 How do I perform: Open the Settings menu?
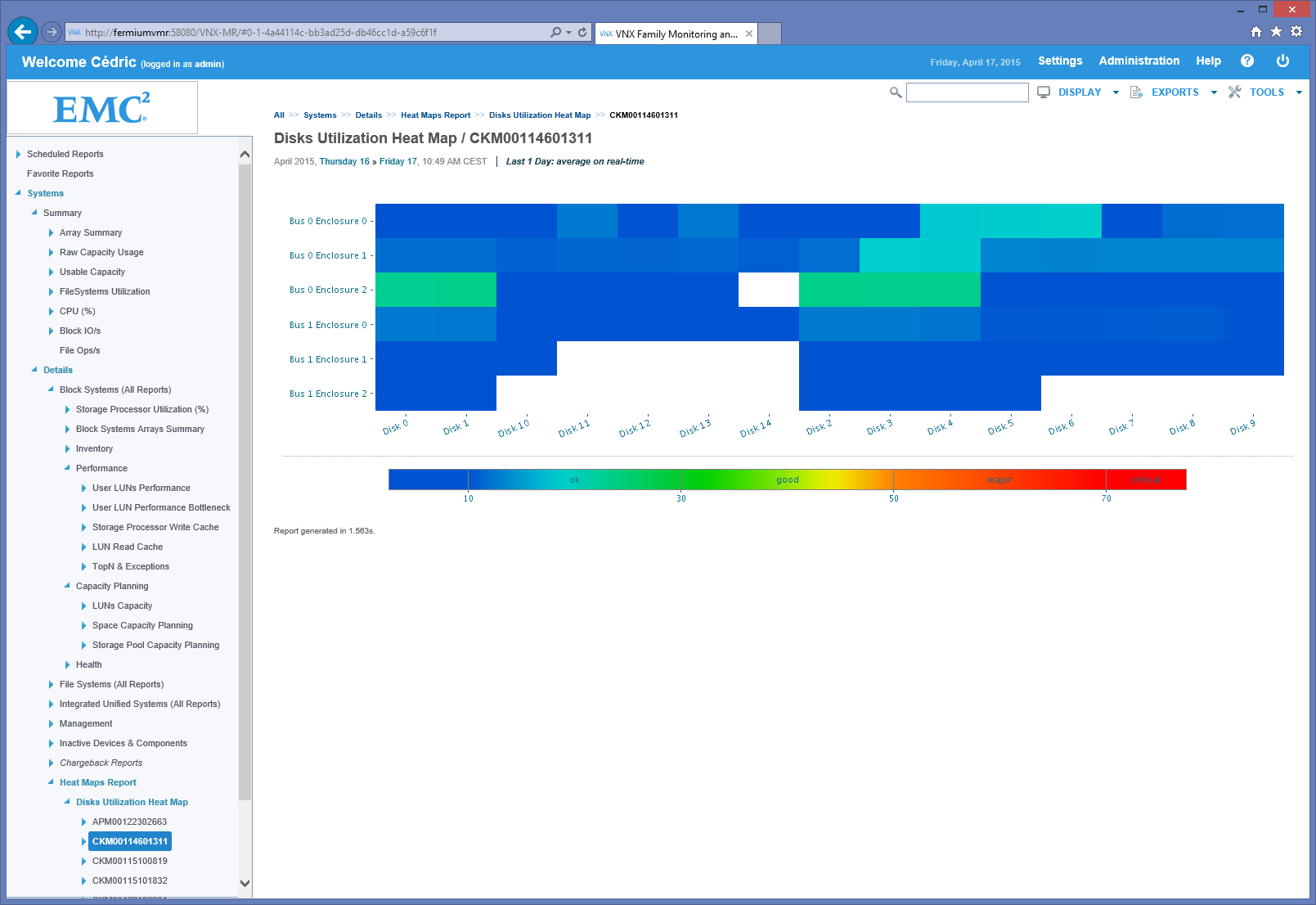pyautogui.click(x=1060, y=61)
